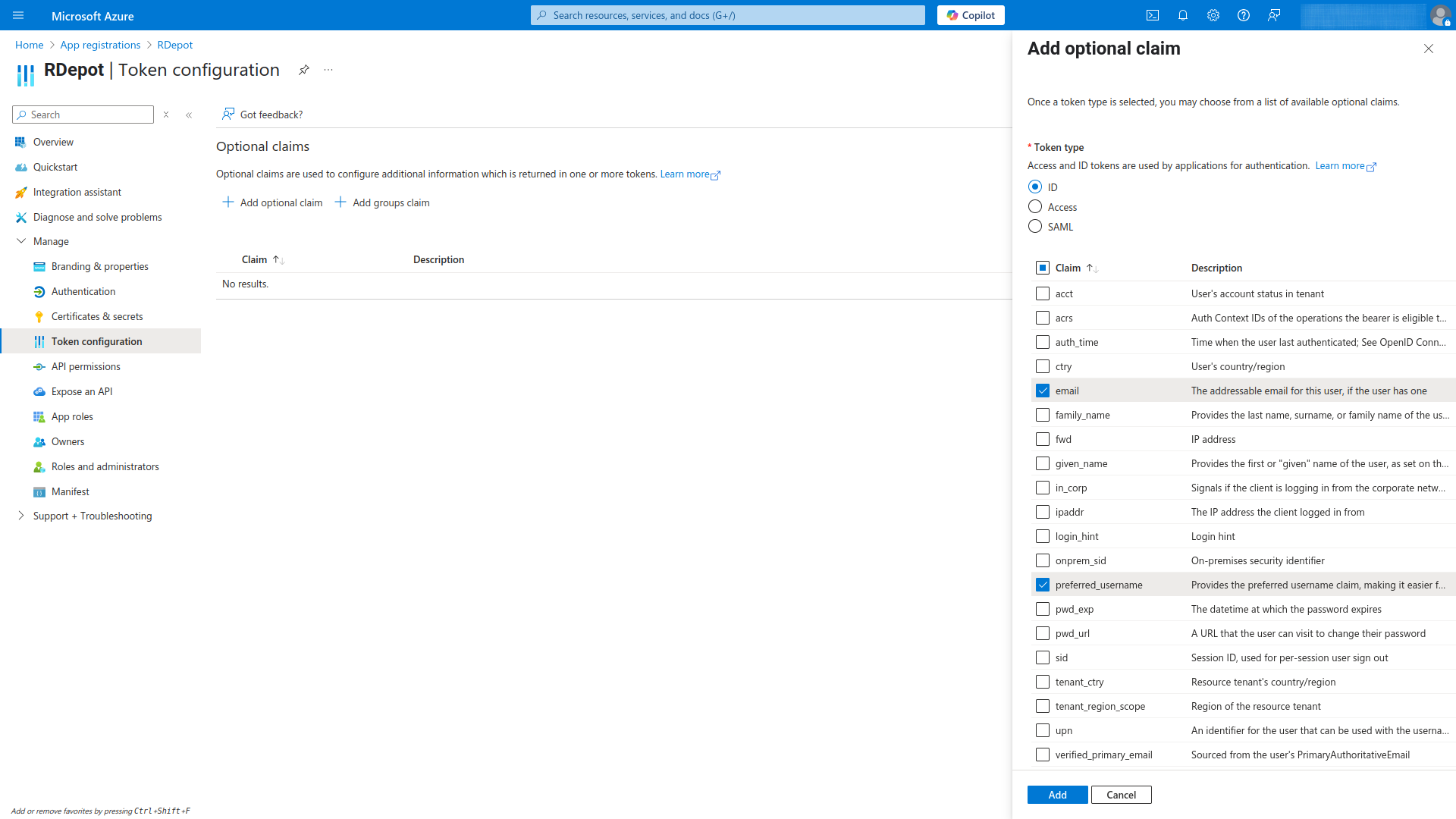Select the SAML token type
This screenshot has height=819, width=1456.
pyautogui.click(x=1035, y=227)
